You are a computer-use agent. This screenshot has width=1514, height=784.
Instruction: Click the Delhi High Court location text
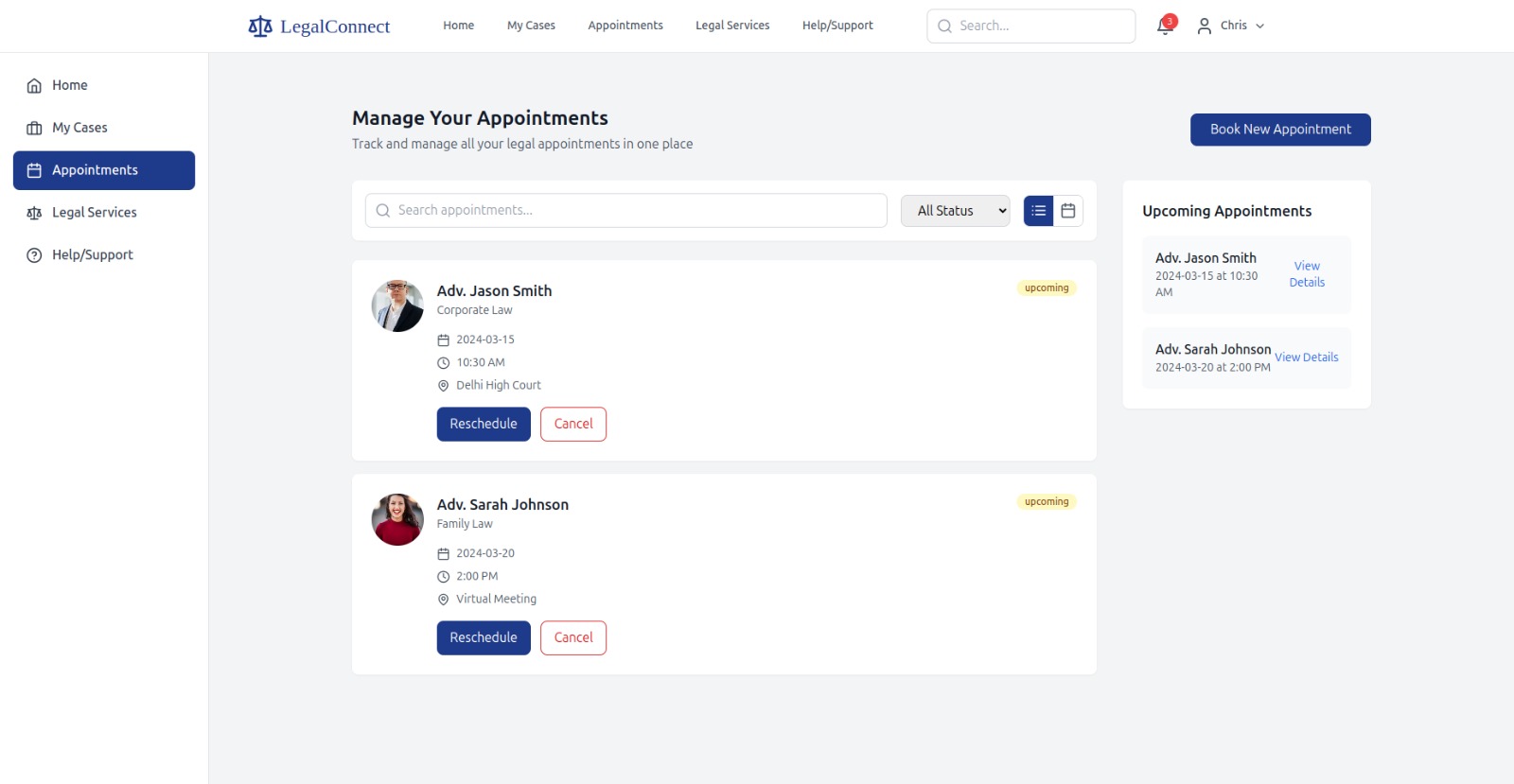[499, 386]
